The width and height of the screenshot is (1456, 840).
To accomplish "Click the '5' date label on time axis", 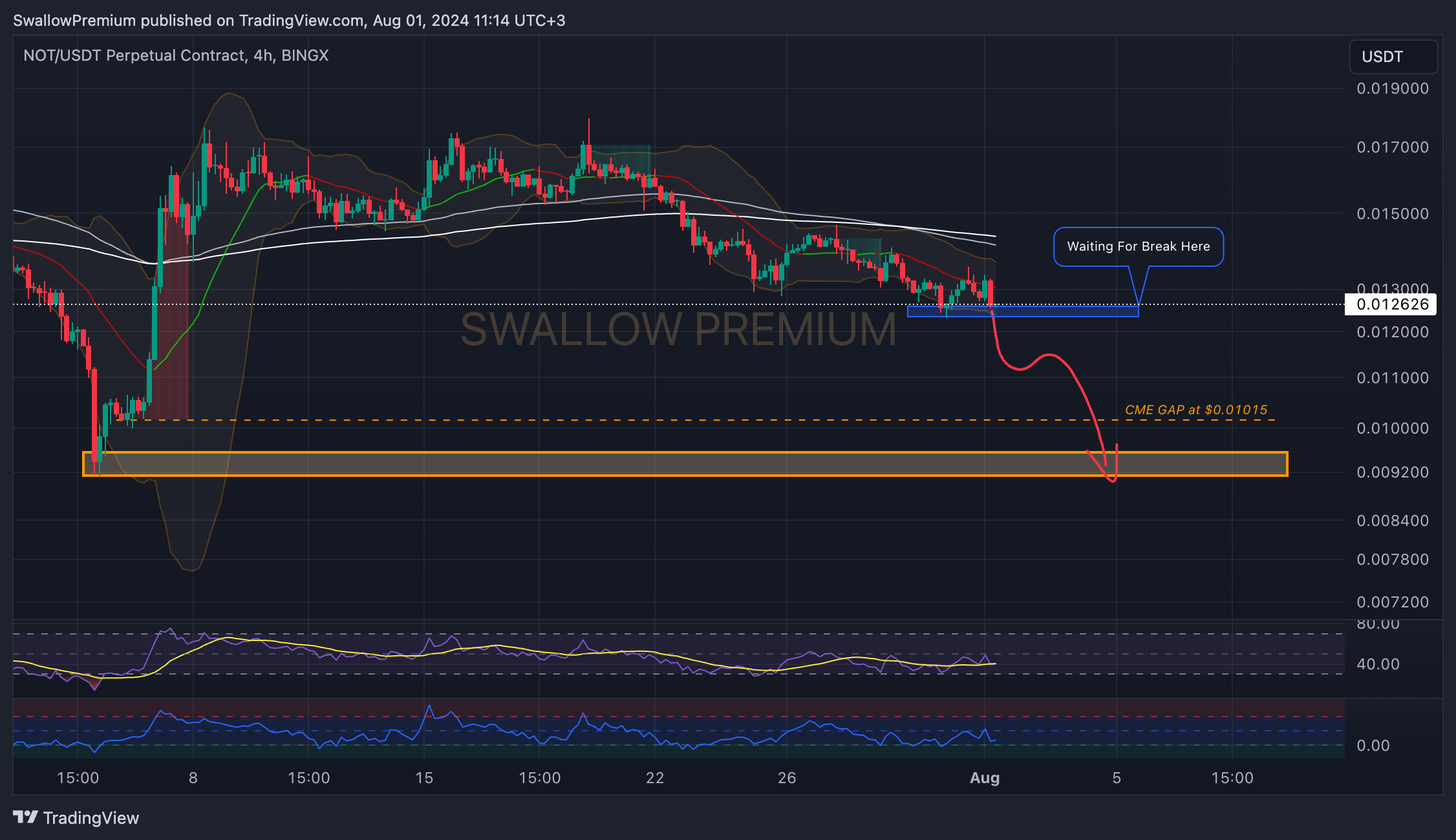I will [1117, 778].
